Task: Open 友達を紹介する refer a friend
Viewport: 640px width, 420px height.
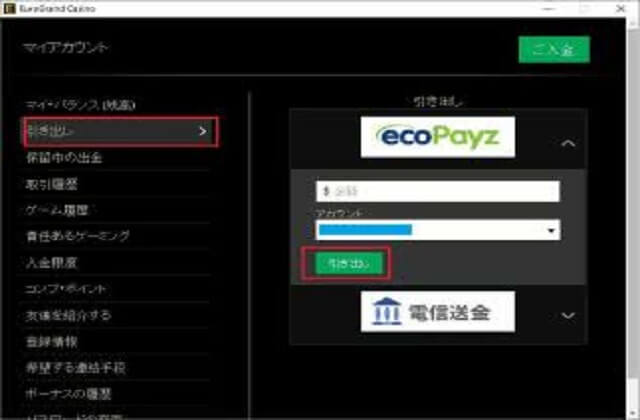Action: (x=68, y=315)
